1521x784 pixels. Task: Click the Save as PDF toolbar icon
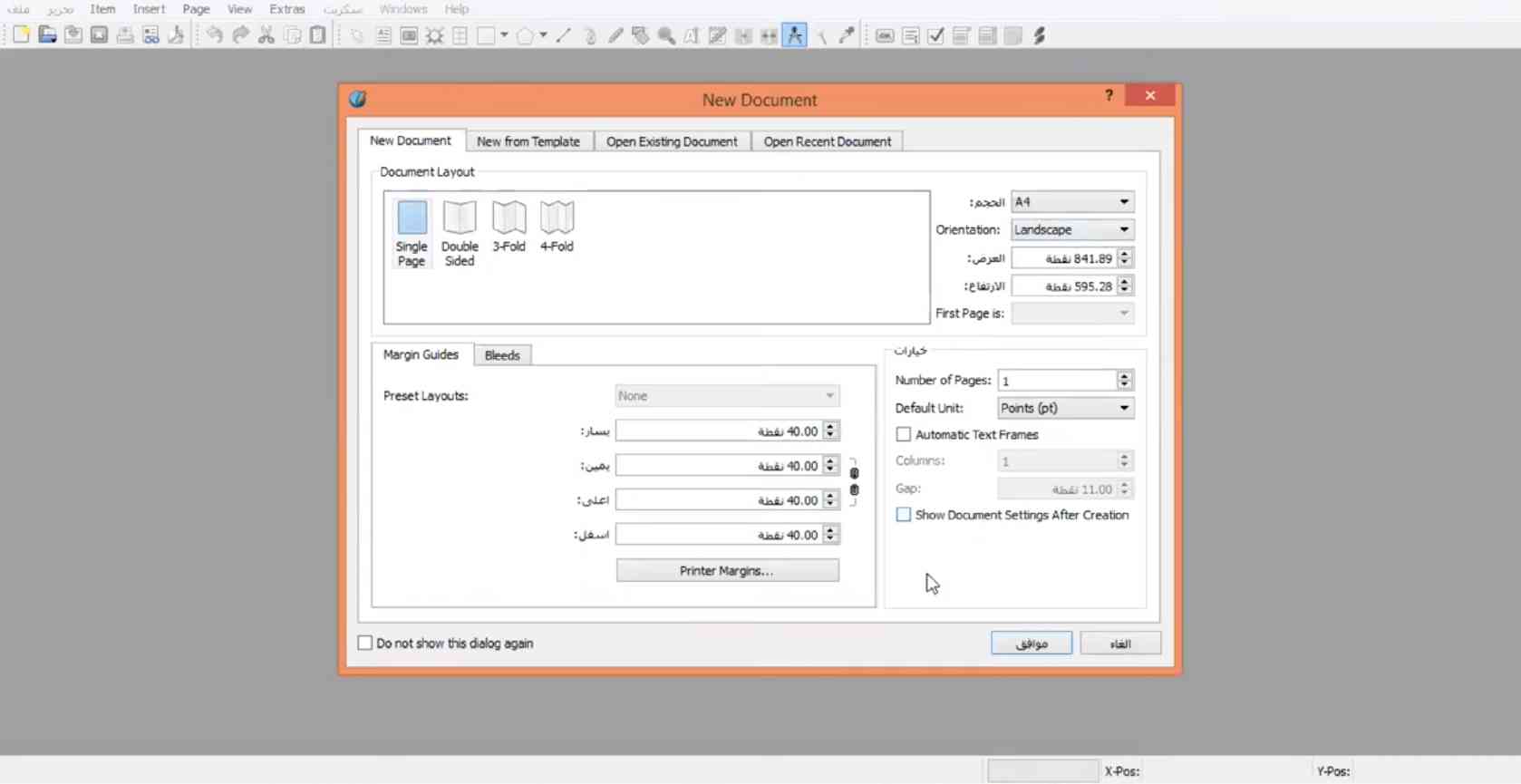tap(176, 35)
